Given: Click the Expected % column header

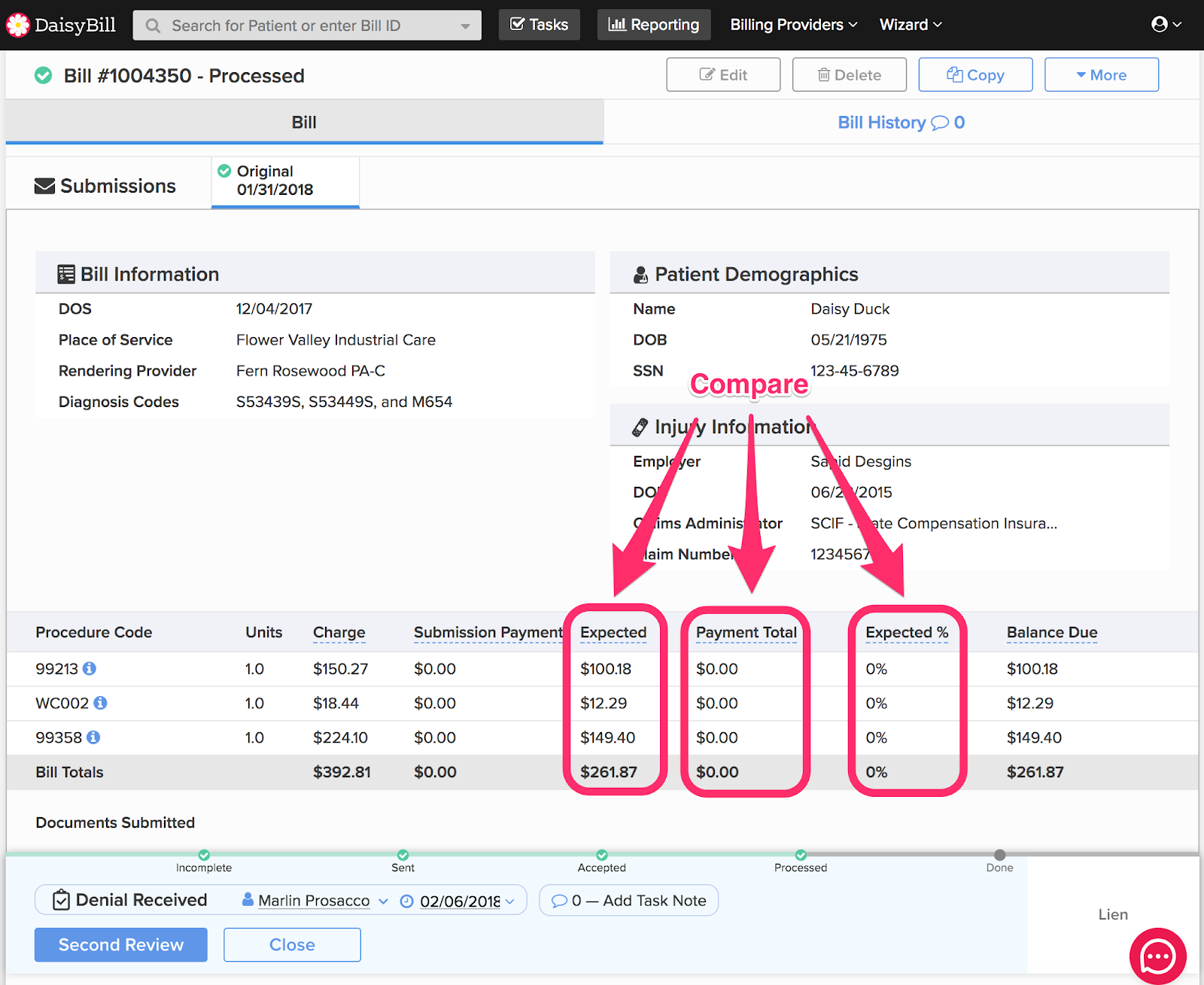Looking at the screenshot, I should [x=907, y=632].
